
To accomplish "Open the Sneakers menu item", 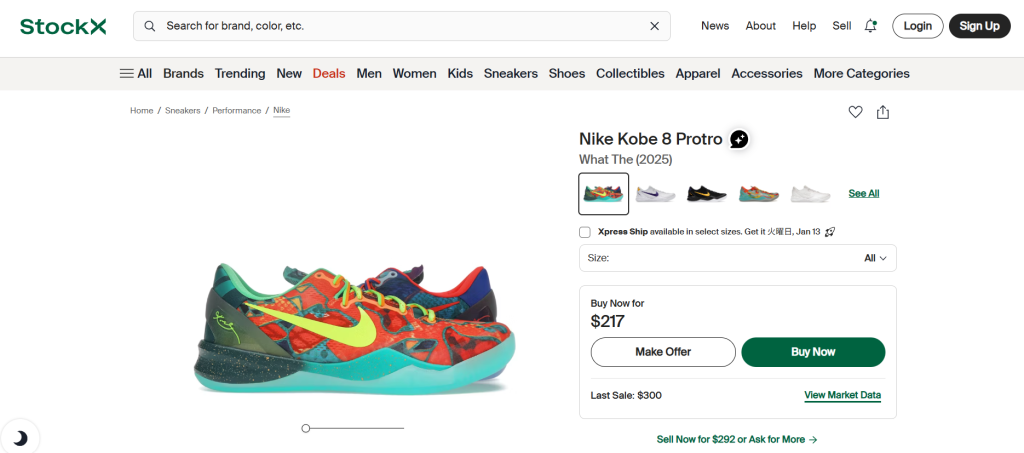I will point(511,73).
